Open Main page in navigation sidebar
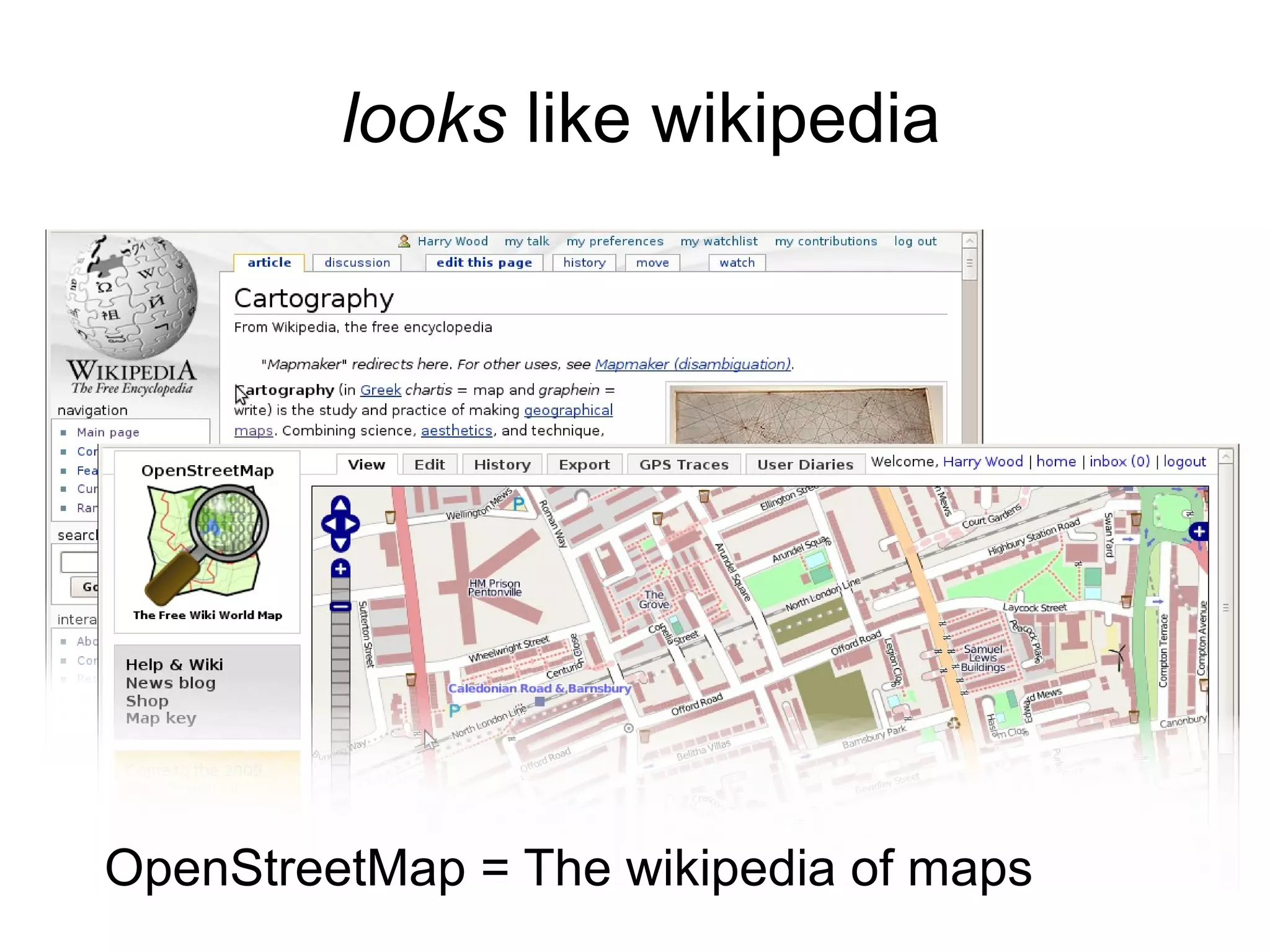The width and height of the screenshot is (1270, 952). click(x=108, y=432)
